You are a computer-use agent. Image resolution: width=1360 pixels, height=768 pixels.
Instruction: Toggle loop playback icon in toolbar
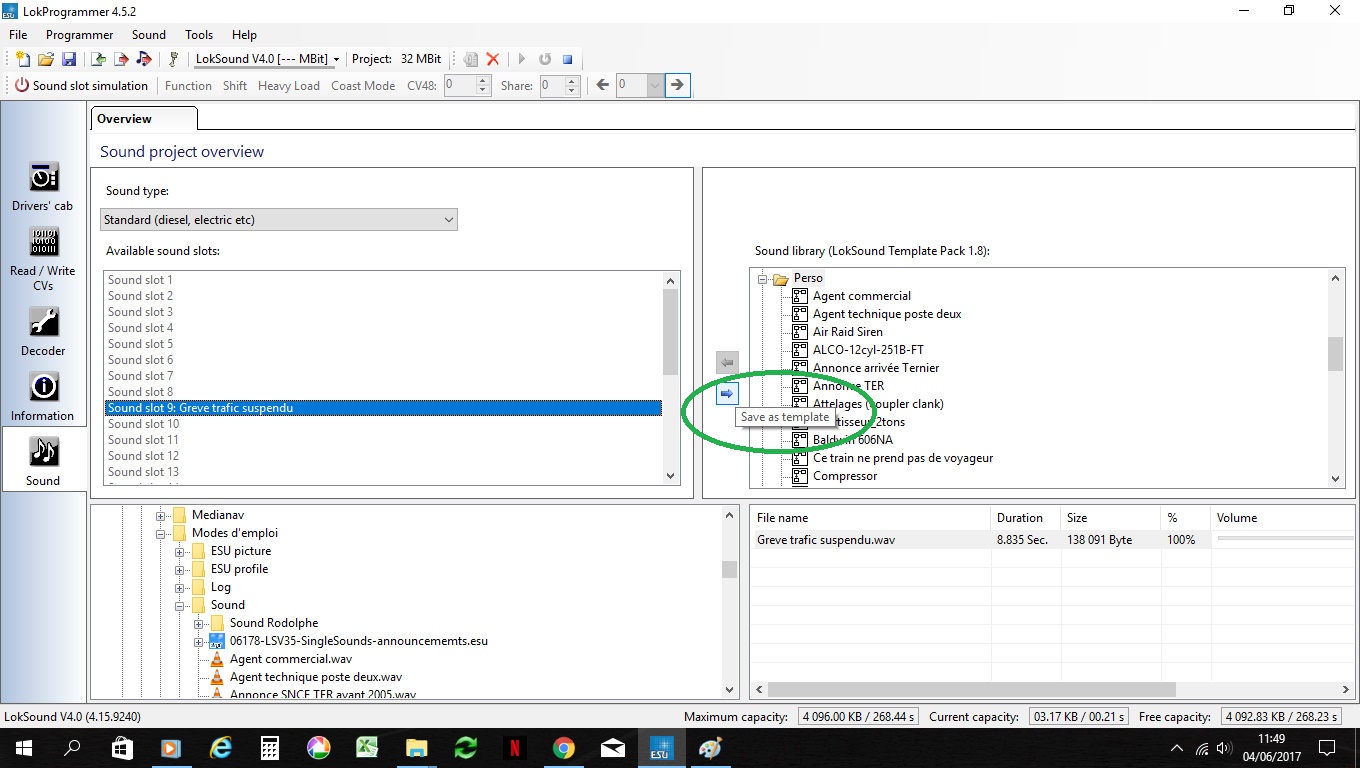point(545,60)
